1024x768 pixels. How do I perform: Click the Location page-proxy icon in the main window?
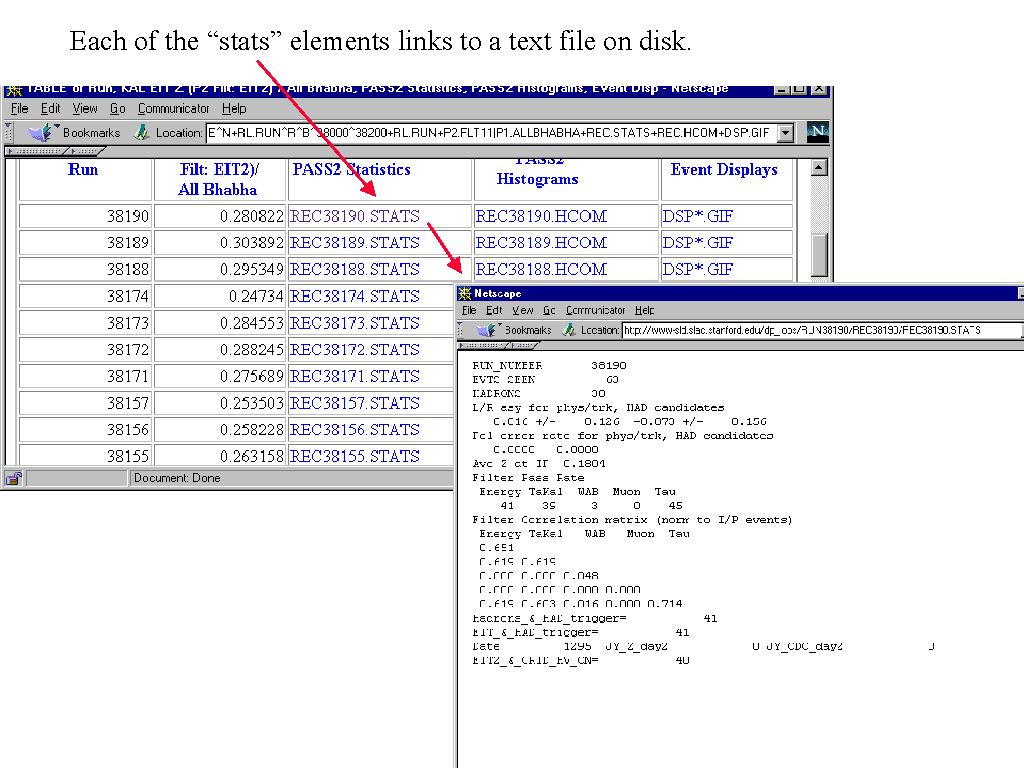point(142,132)
